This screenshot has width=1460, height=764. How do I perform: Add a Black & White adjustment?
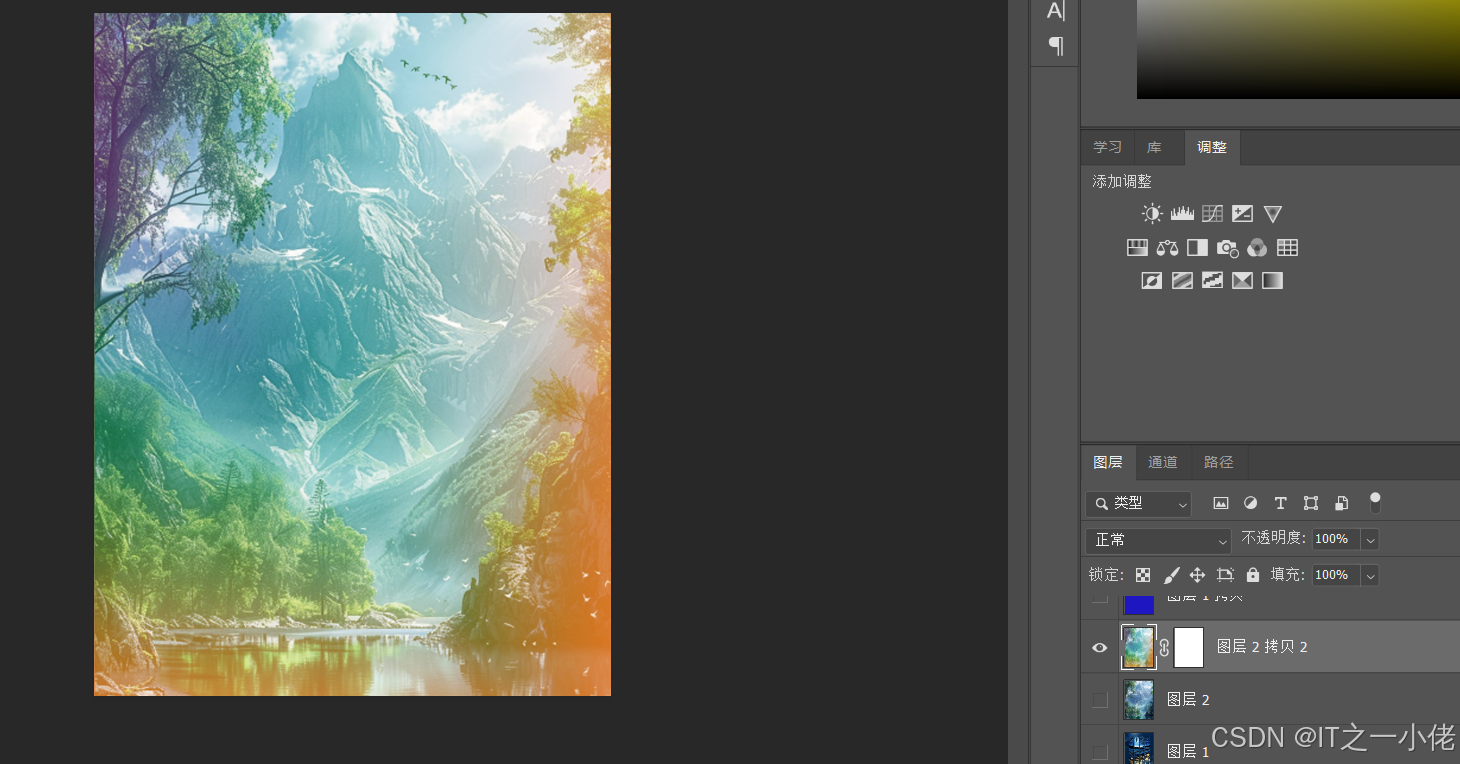[x=1197, y=247]
